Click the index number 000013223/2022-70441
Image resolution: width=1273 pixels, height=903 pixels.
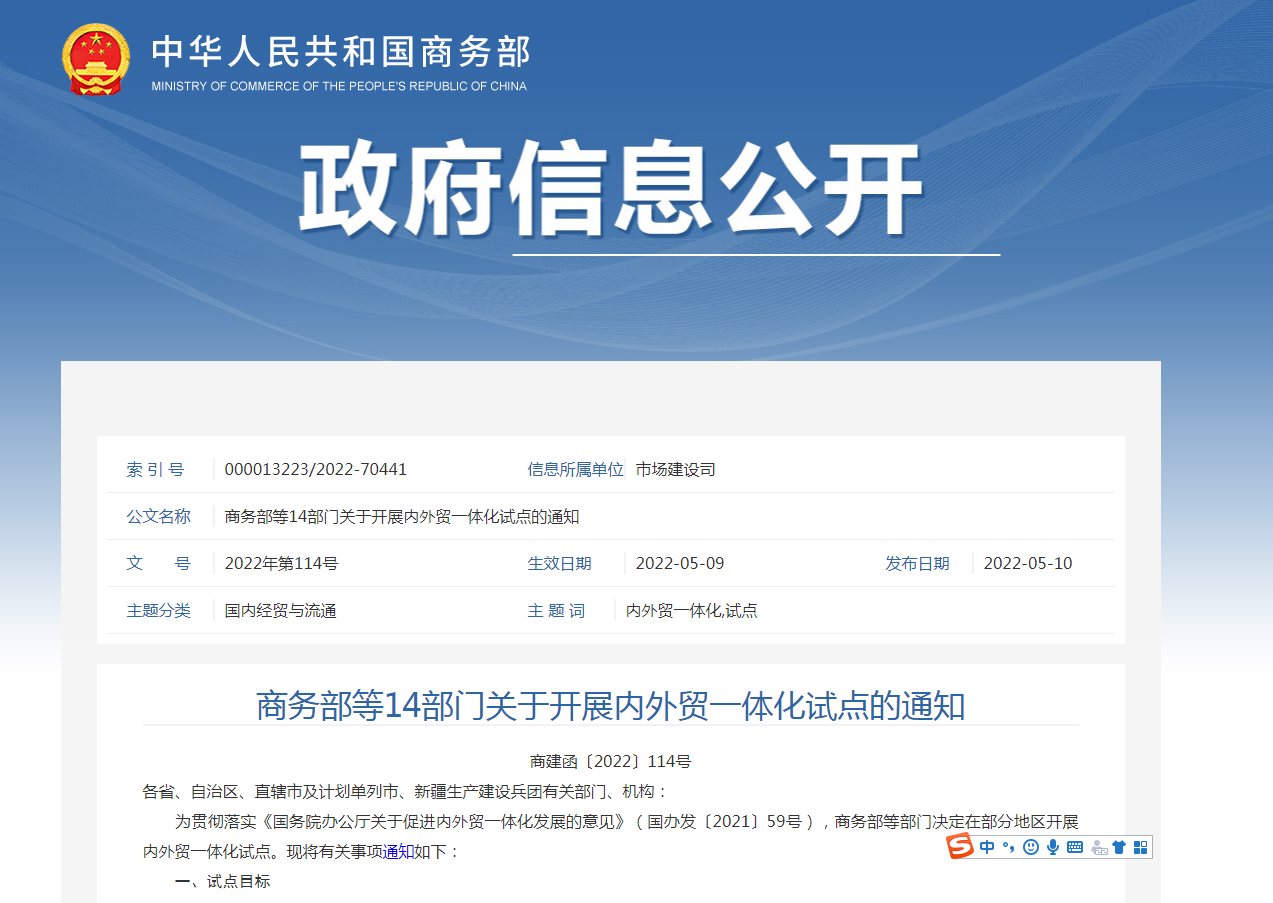315,469
